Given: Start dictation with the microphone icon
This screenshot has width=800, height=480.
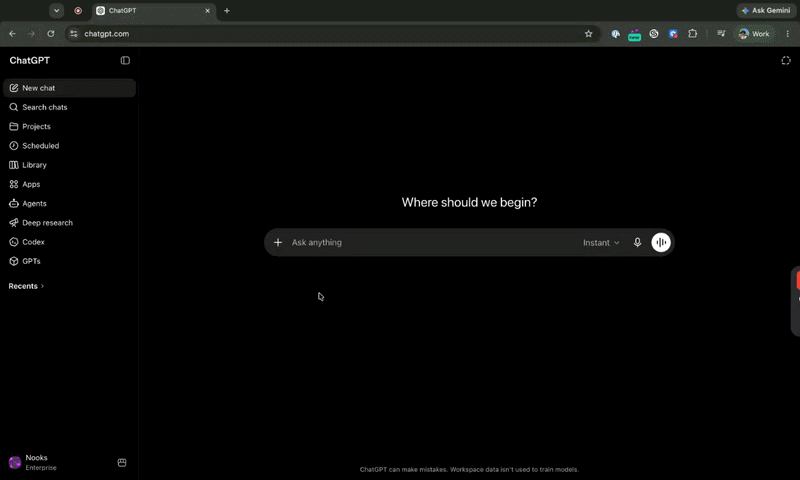Looking at the screenshot, I should 637,242.
